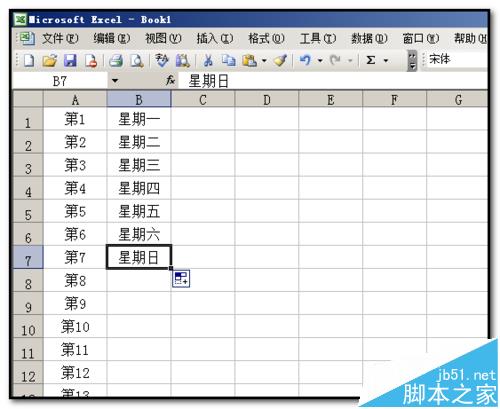Cut the selection with the scissors icon

[208, 61]
